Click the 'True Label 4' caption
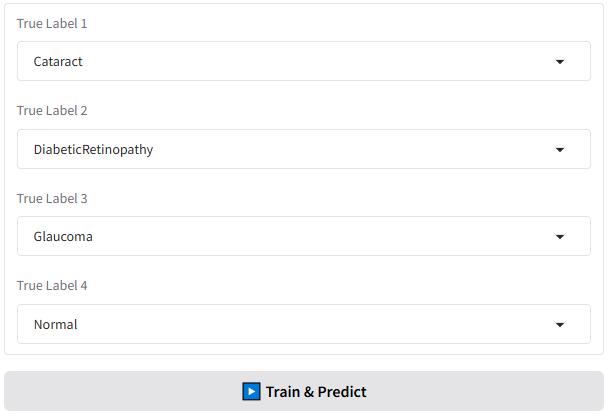The height and width of the screenshot is (417, 609). click(52, 286)
